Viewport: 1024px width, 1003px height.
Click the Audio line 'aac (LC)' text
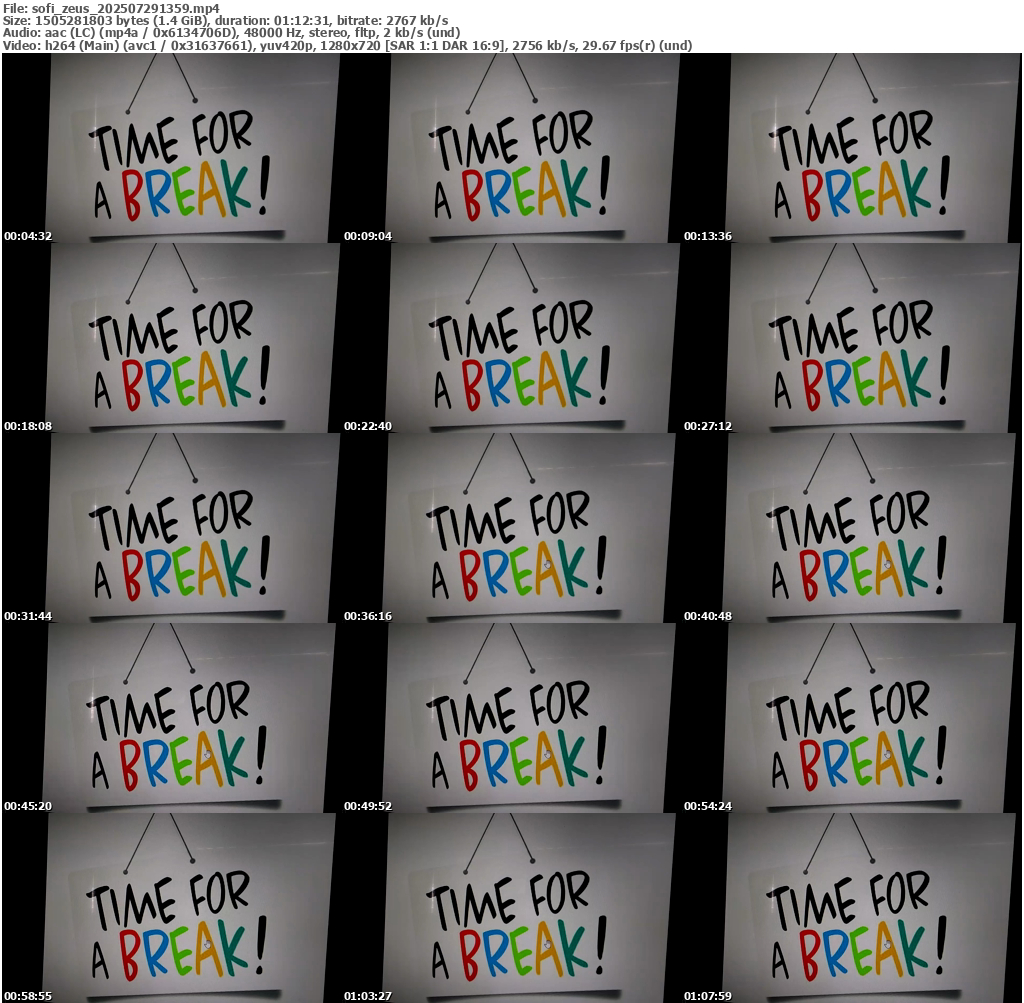pyautogui.click(x=70, y=33)
